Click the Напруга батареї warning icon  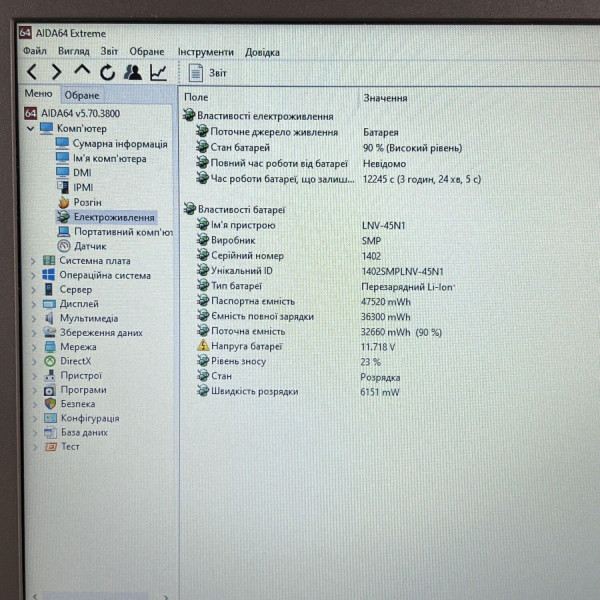[203, 346]
